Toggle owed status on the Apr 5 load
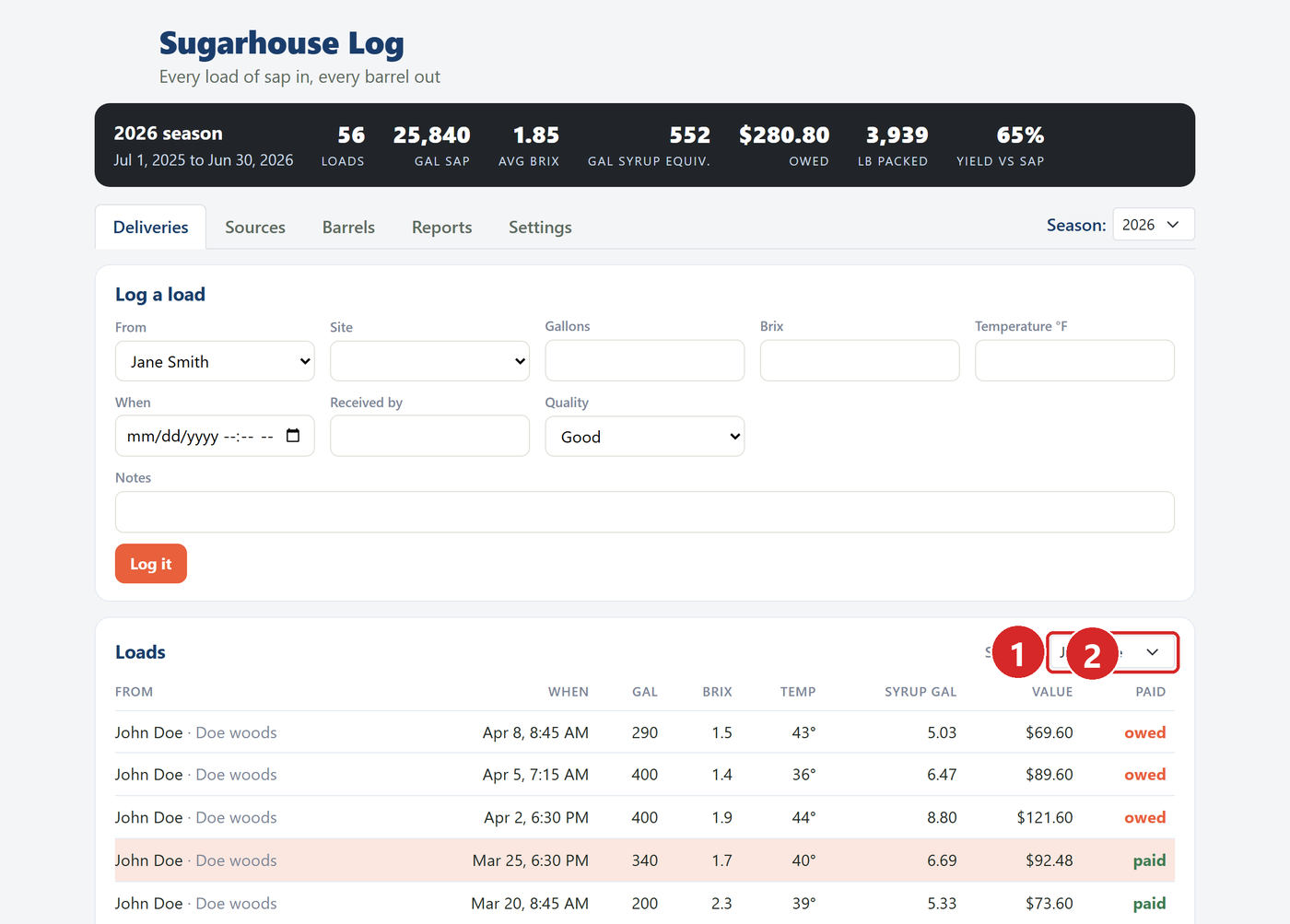This screenshot has width=1290, height=924. click(1144, 775)
